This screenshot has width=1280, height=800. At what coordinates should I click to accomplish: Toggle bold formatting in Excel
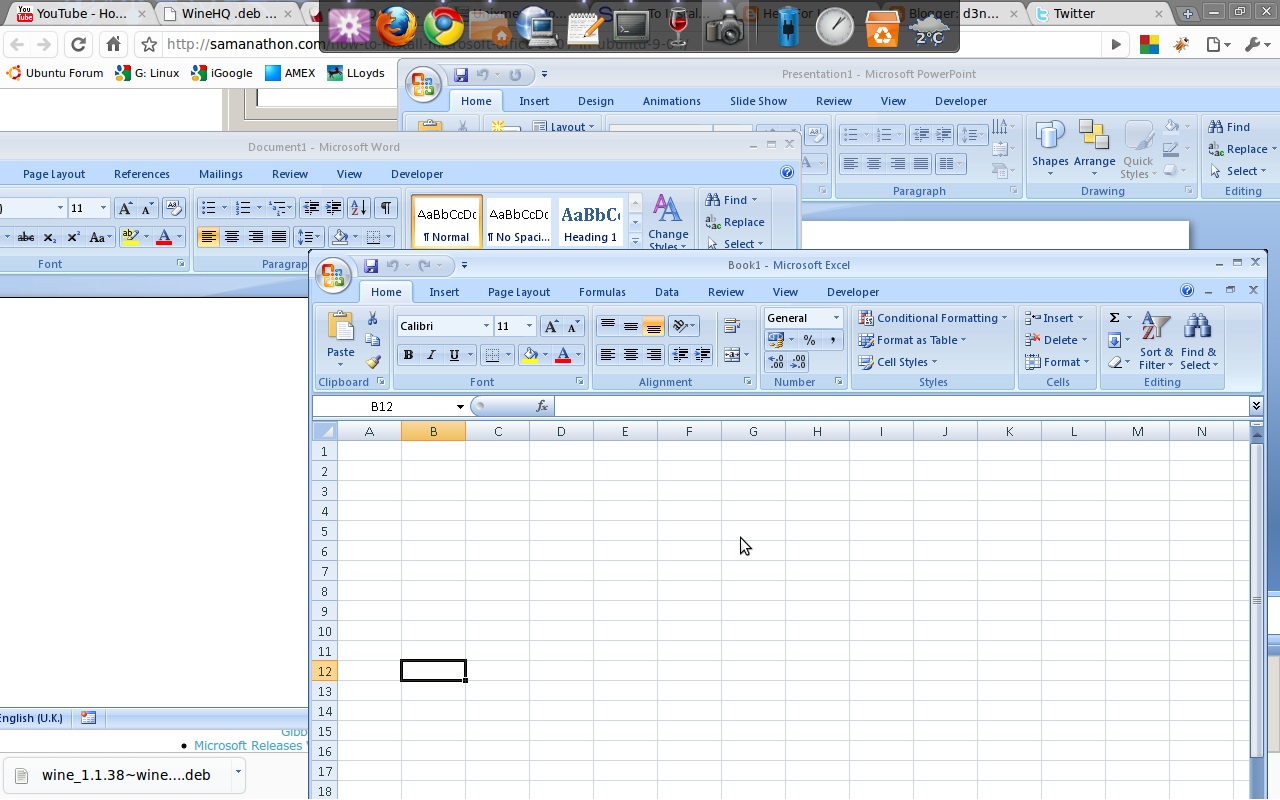(408, 355)
